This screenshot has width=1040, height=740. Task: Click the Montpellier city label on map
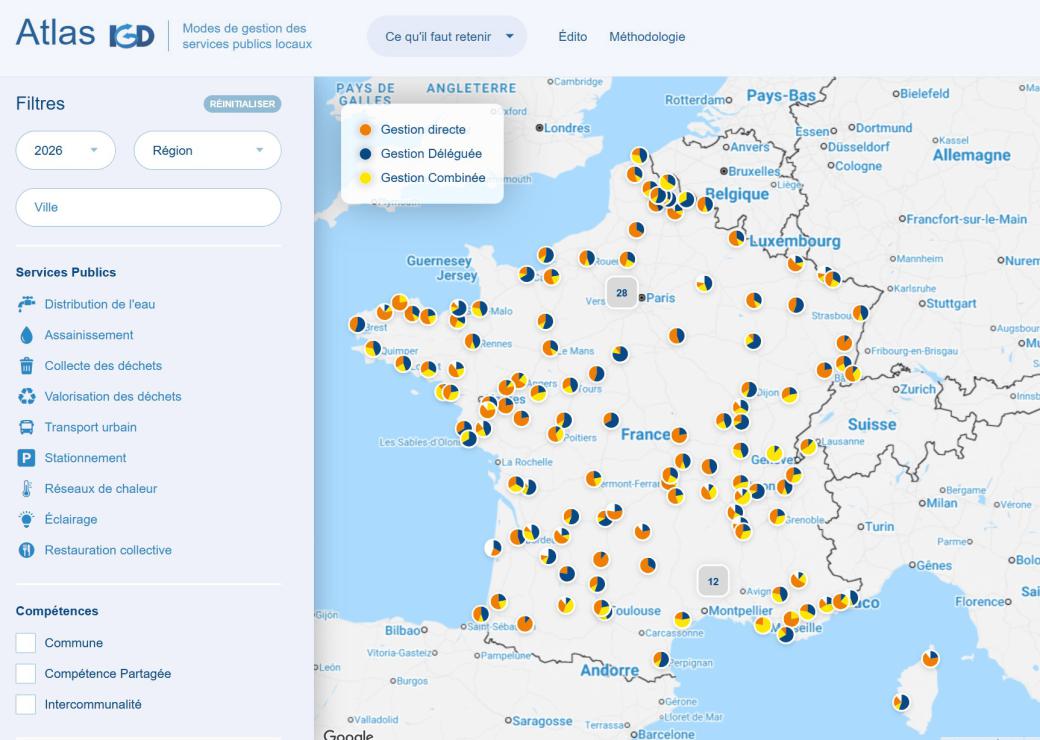[740, 611]
